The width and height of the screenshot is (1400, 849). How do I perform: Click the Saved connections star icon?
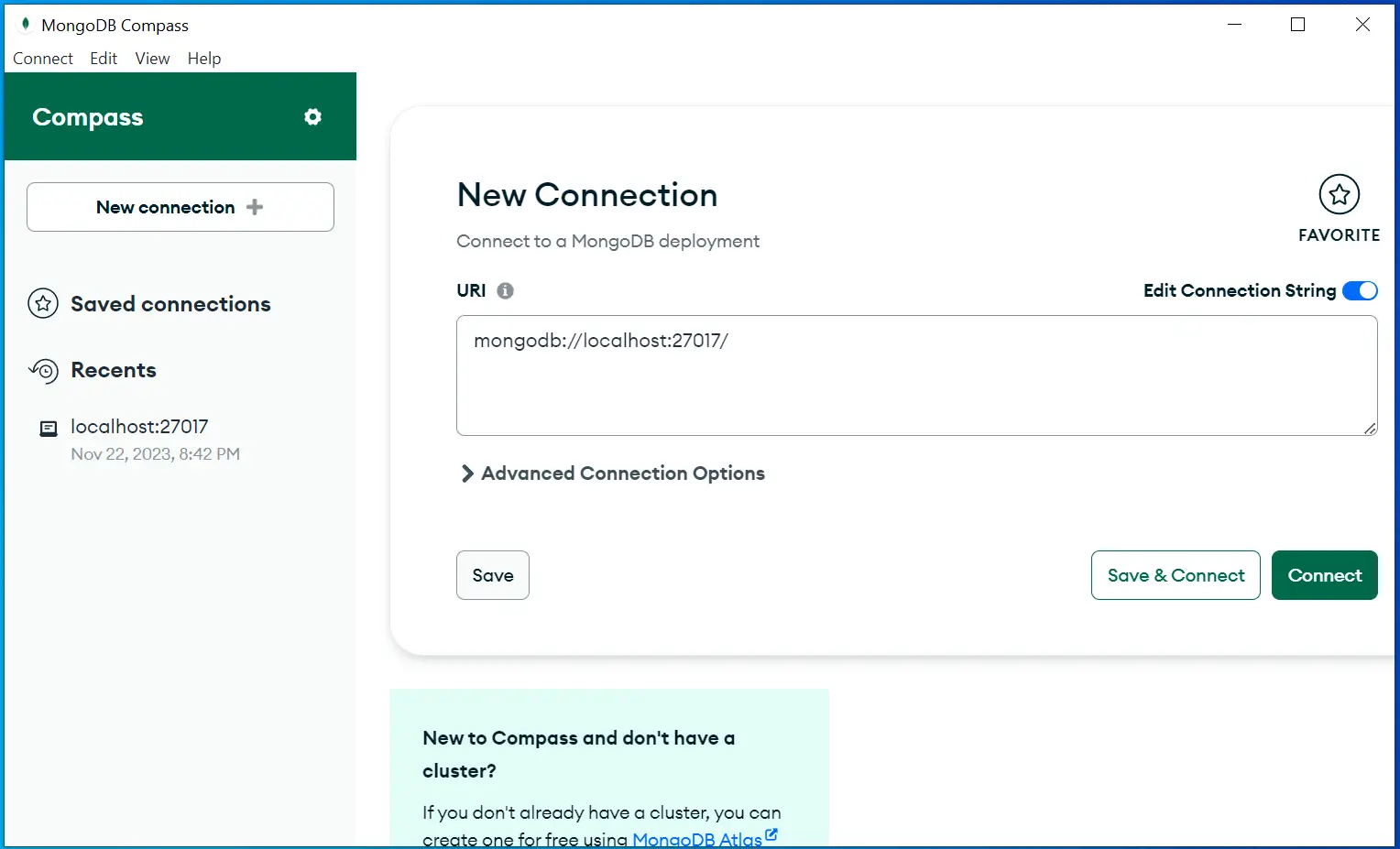point(43,303)
